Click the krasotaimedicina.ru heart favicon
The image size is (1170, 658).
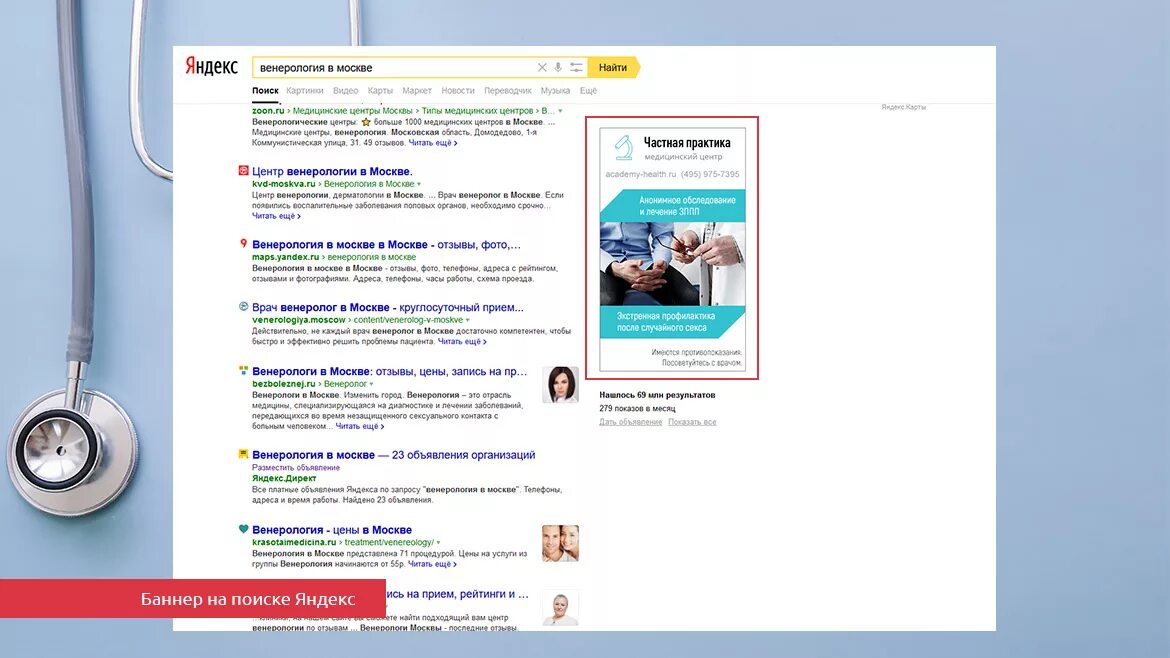click(x=243, y=529)
